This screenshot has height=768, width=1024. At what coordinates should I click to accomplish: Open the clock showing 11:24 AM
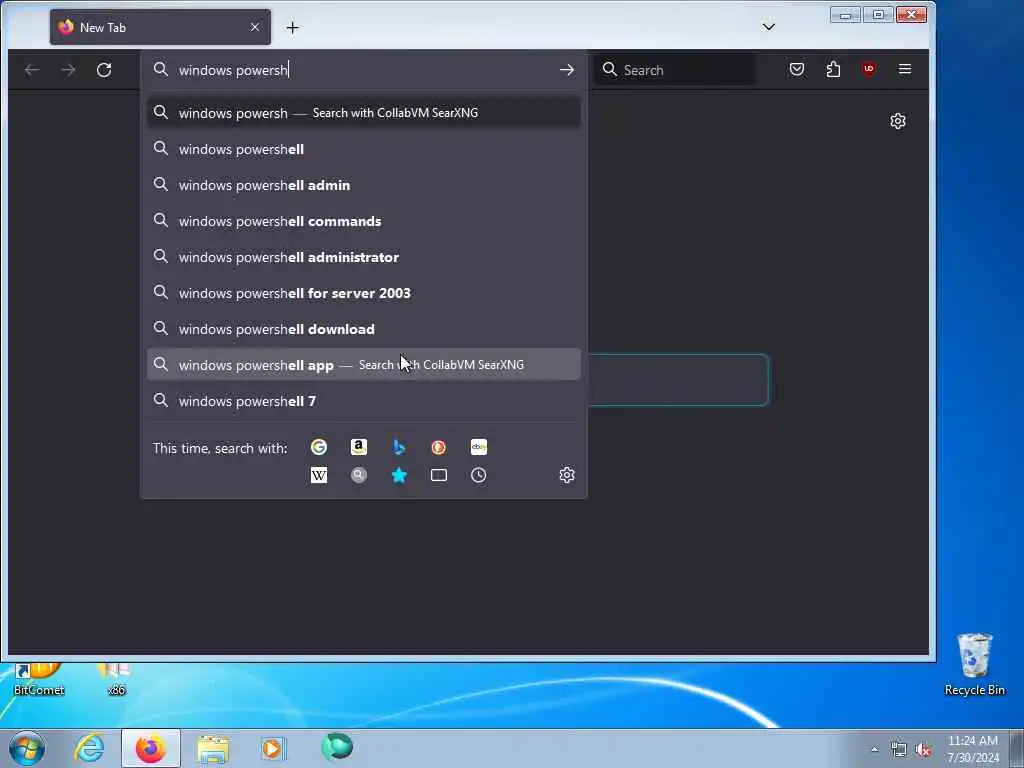973,749
